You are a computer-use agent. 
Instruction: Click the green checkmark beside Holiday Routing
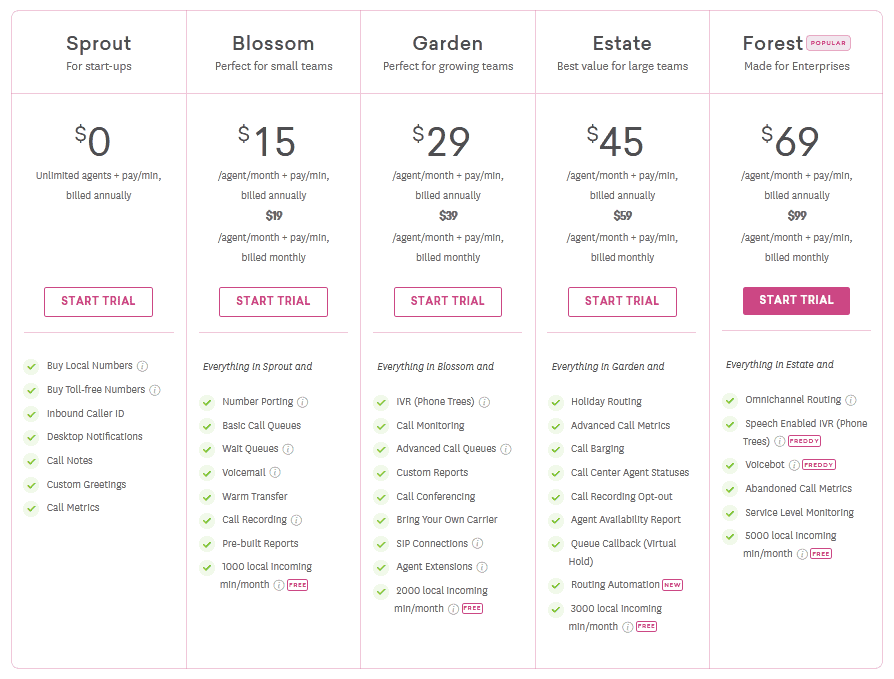click(x=555, y=402)
